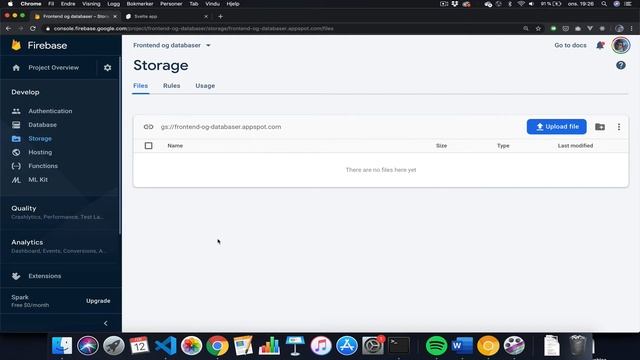Screen dimensions: 640x360
Task: Select Storage in the sidebar
Action: coord(40,139)
